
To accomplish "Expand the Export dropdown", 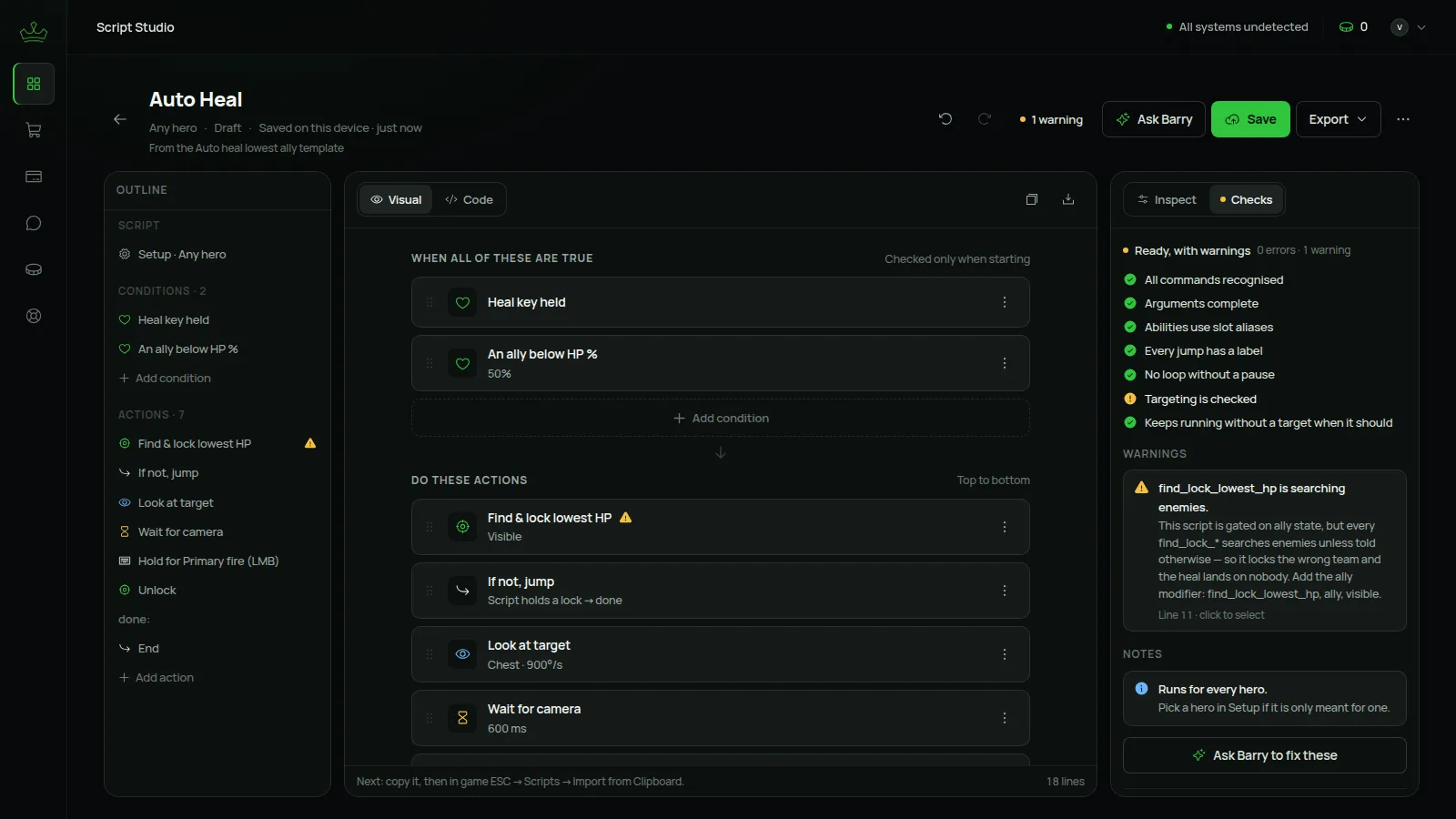I will pos(1338,119).
